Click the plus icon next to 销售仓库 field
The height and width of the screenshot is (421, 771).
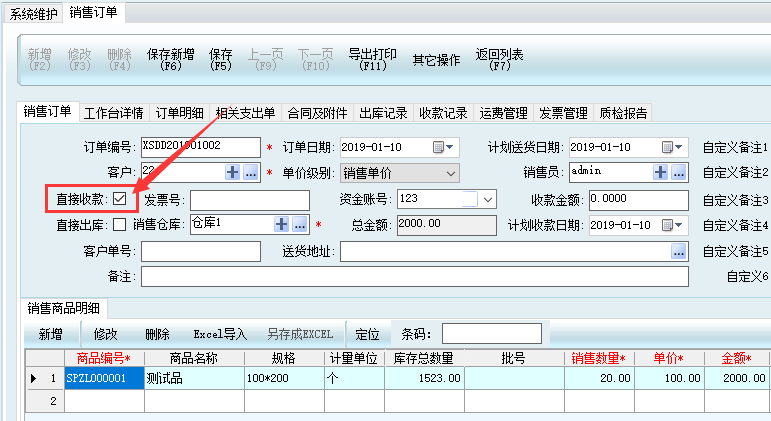282,224
